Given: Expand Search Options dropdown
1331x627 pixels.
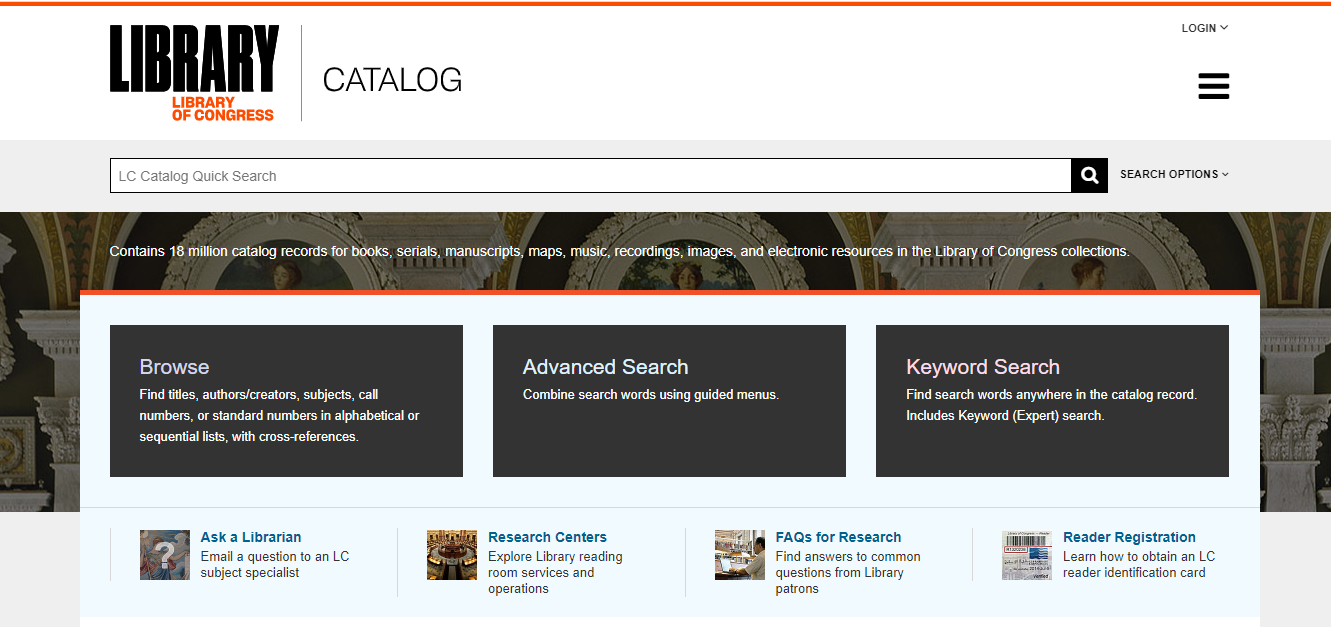Looking at the screenshot, I should coord(1174,174).
